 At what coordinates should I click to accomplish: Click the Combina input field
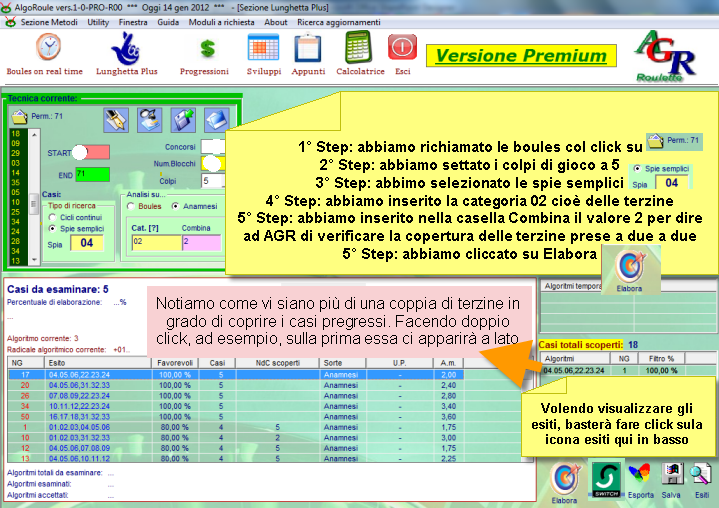tap(202, 243)
